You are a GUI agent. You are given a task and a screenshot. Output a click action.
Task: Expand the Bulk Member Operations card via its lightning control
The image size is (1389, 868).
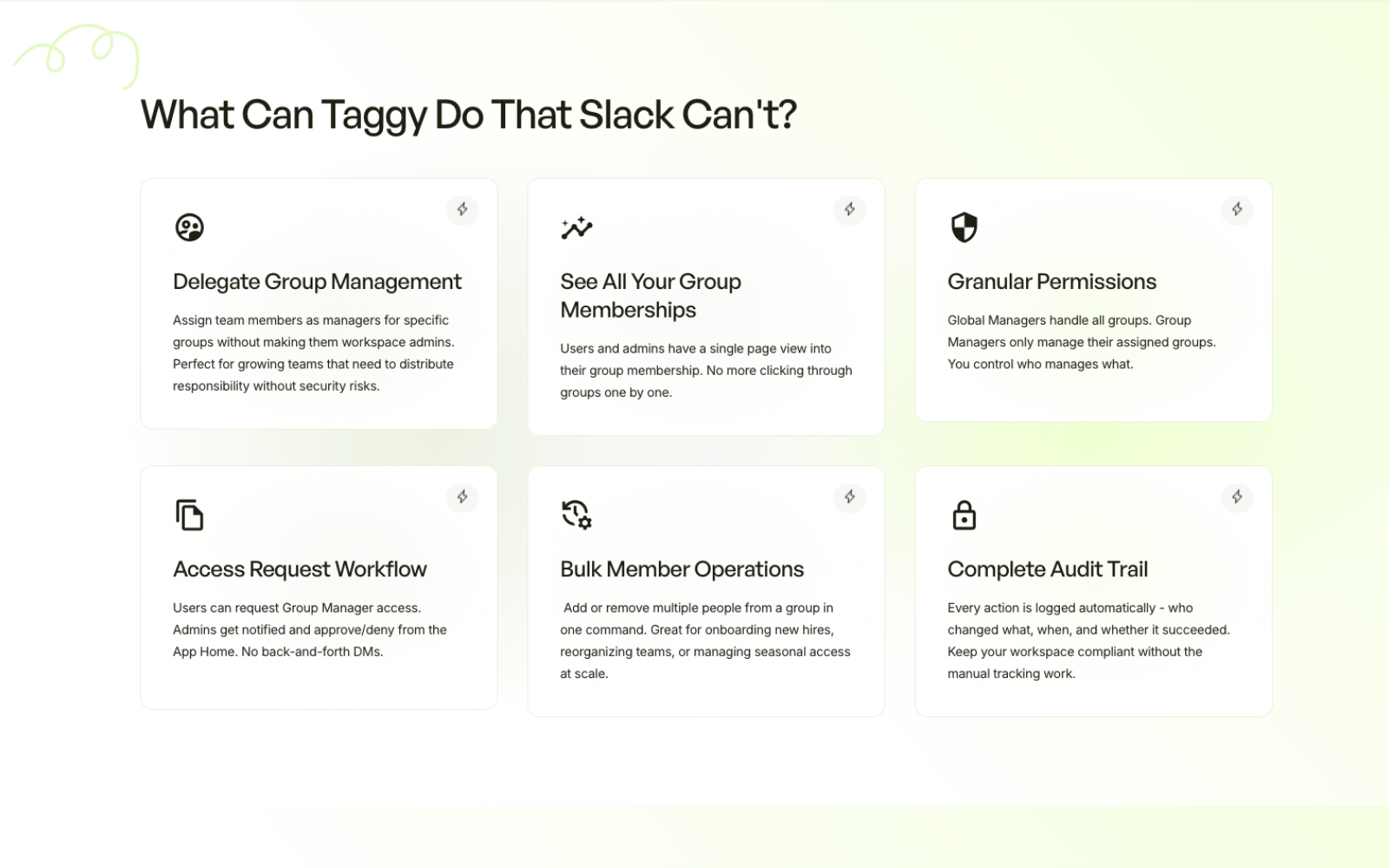coord(849,497)
